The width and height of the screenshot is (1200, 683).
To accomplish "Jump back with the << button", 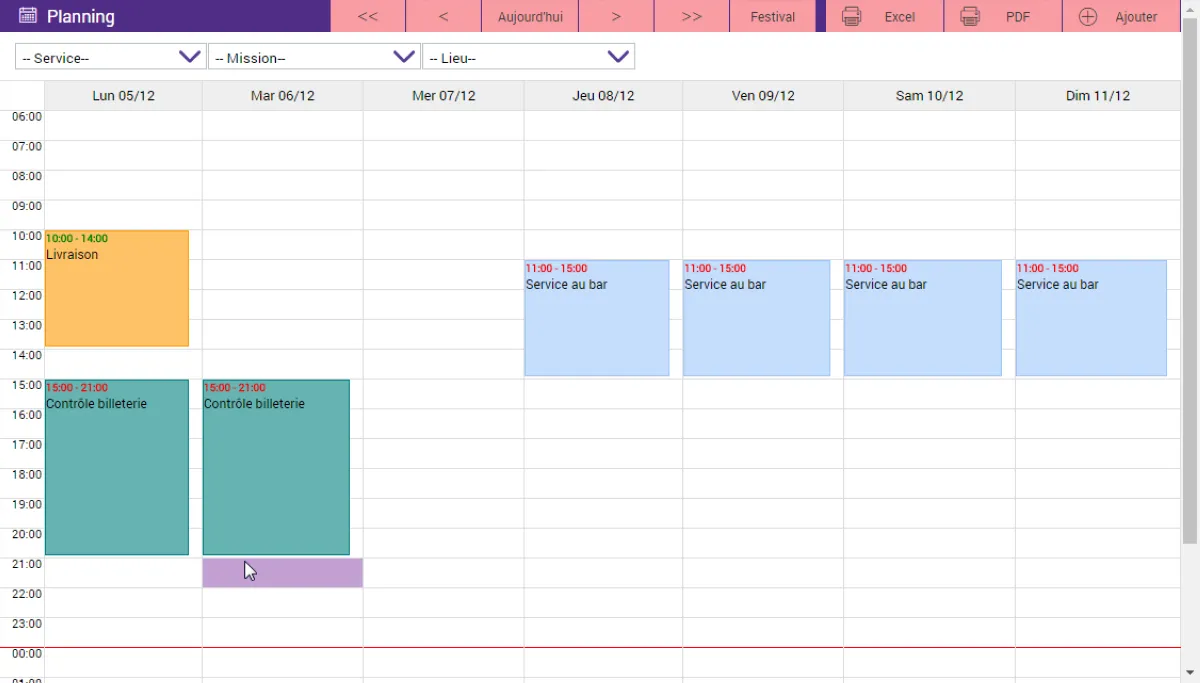I will coord(368,16).
